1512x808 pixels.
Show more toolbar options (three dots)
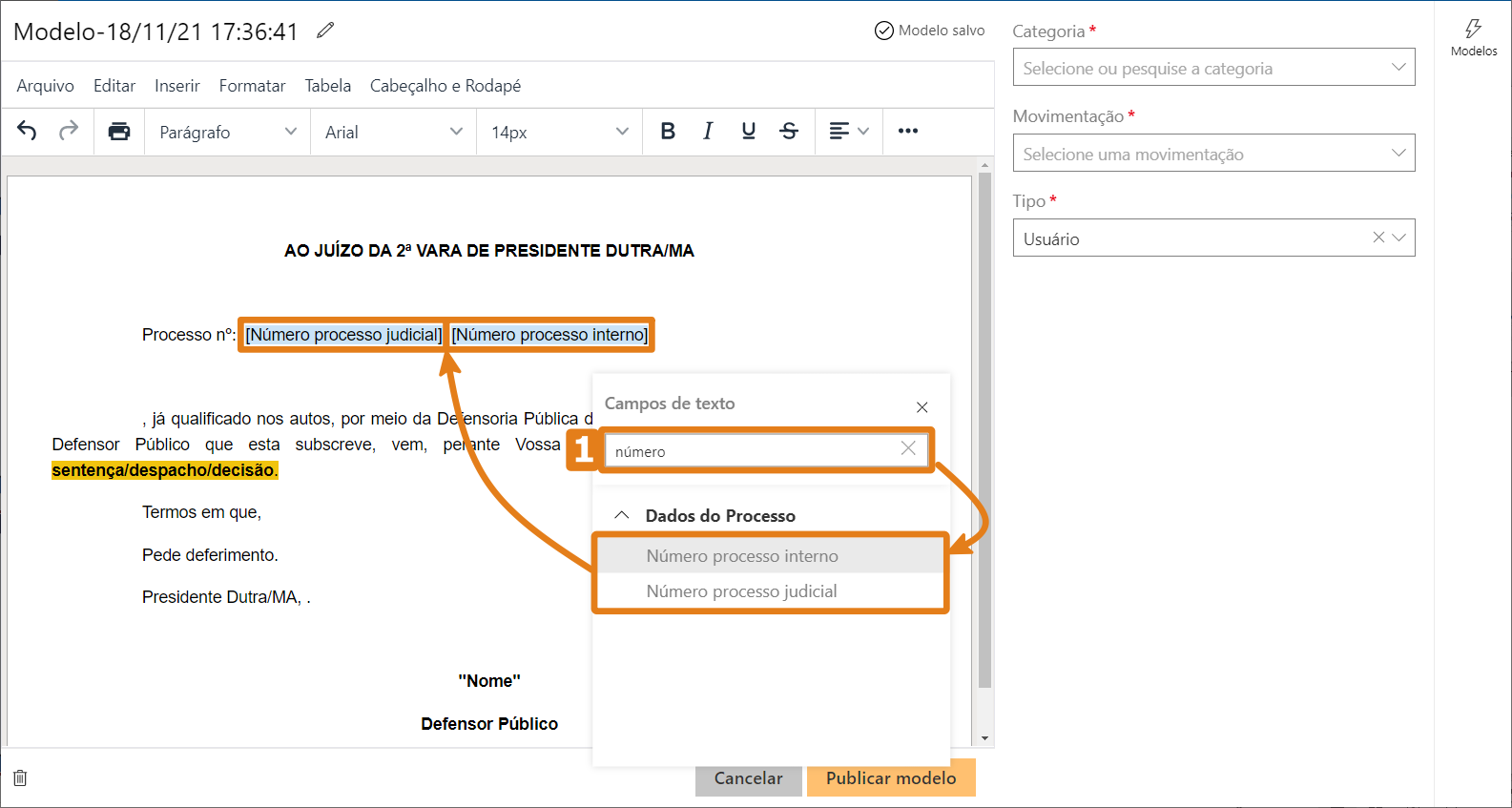(908, 131)
